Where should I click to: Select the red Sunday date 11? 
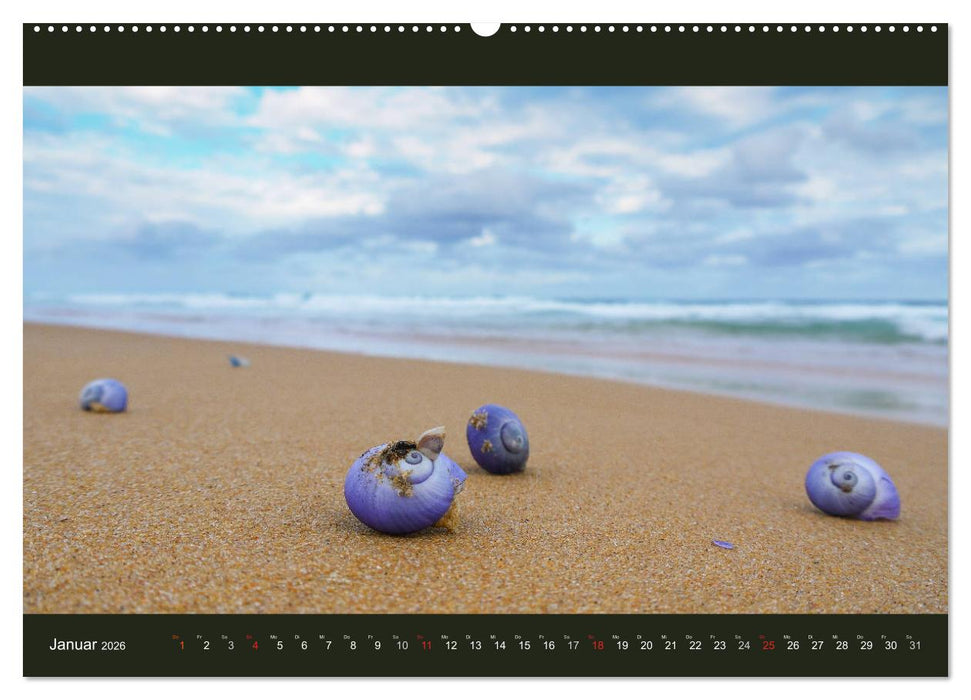(x=426, y=647)
